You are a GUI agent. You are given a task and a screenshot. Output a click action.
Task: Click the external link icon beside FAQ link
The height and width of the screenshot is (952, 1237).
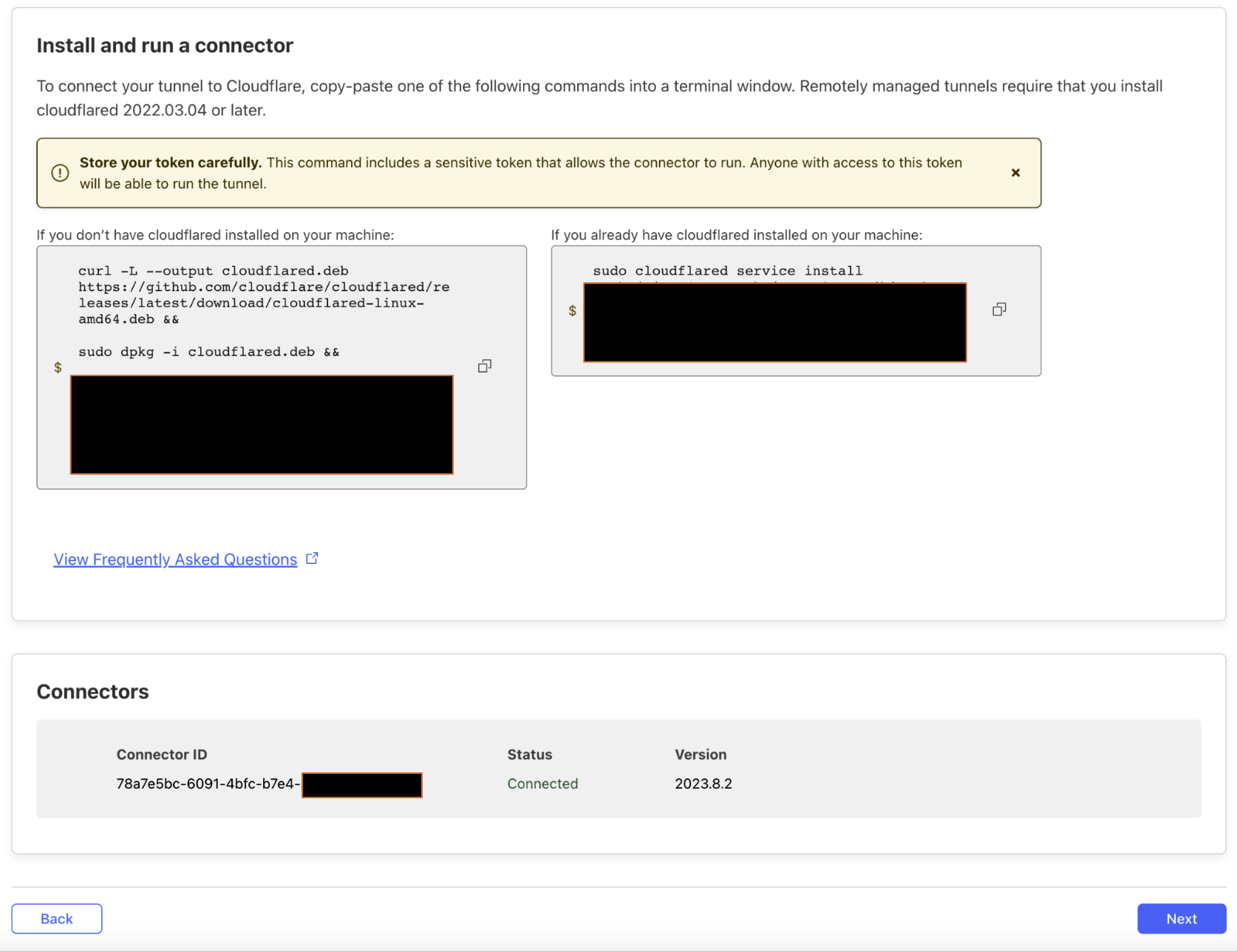[x=312, y=557]
